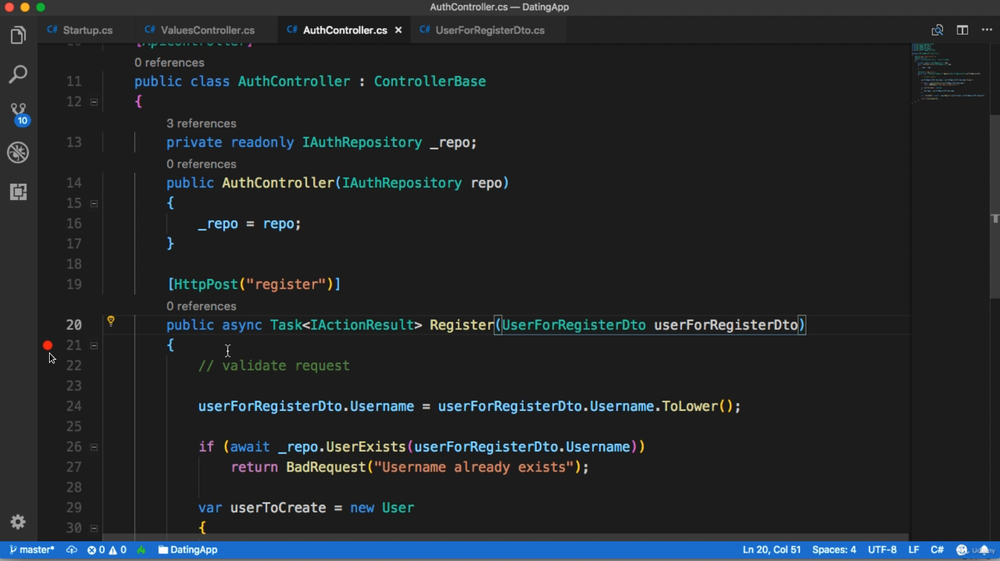Change end of line sequence LF
This screenshot has width=1000, height=561.
point(914,550)
